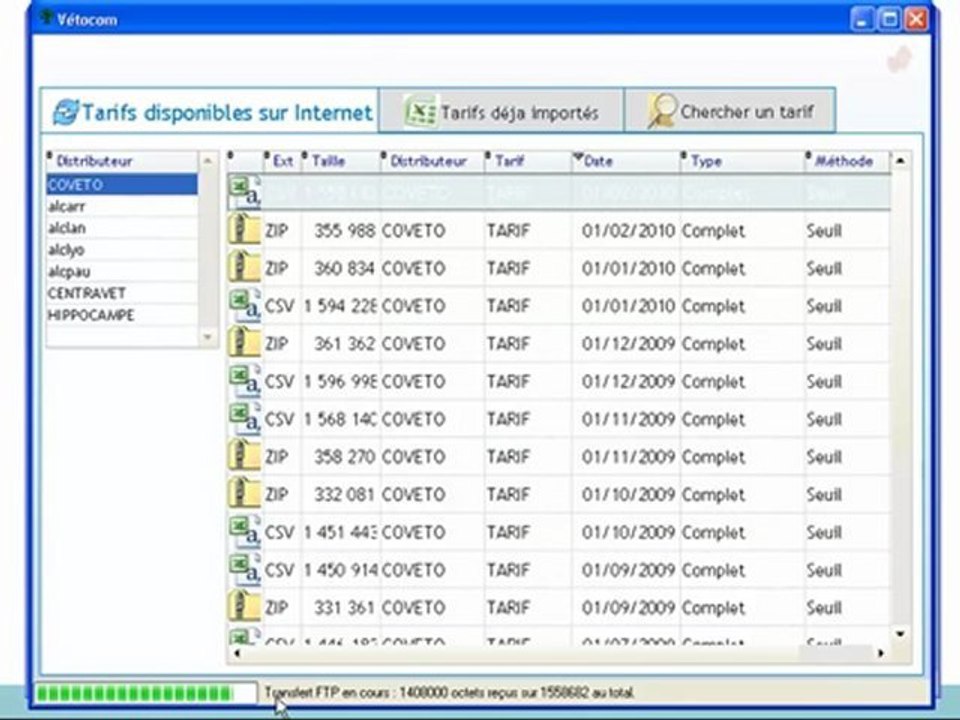Click the table's horizontal scrollbar right arrow
This screenshot has height=720, width=960.
tap(880, 653)
